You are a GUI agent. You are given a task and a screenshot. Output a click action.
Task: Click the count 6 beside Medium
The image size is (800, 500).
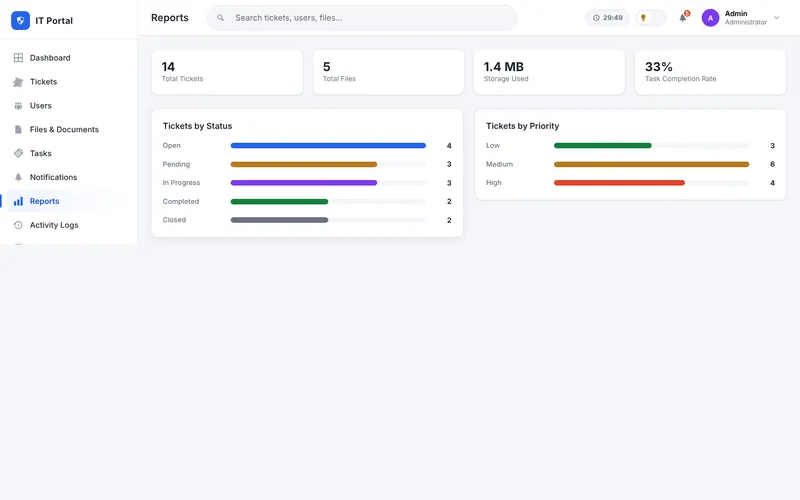click(772, 164)
